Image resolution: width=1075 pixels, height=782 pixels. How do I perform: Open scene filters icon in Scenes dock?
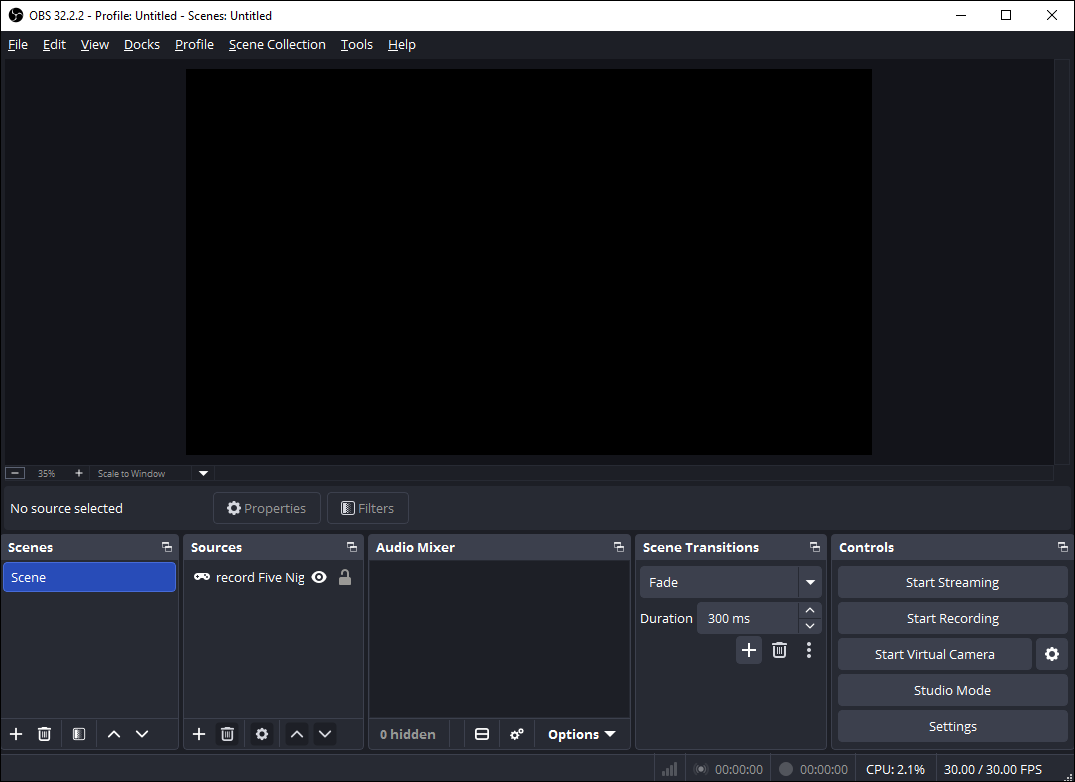[79, 734]
